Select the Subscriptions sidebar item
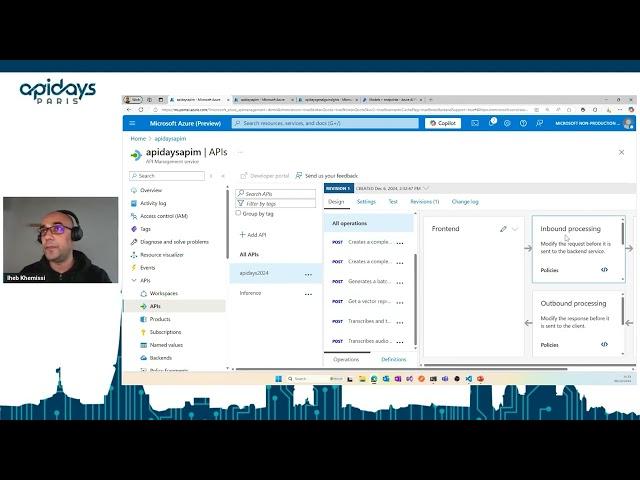Viewport: 640px width, 480px height. (165, 332)
